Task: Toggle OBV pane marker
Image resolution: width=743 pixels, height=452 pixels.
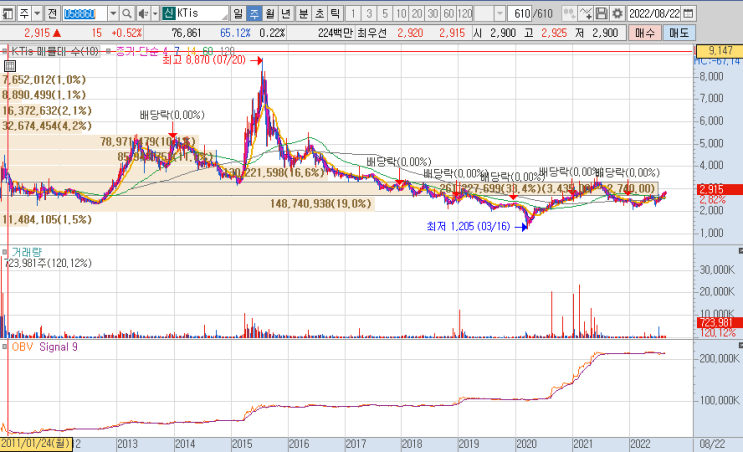Action: 5,347
